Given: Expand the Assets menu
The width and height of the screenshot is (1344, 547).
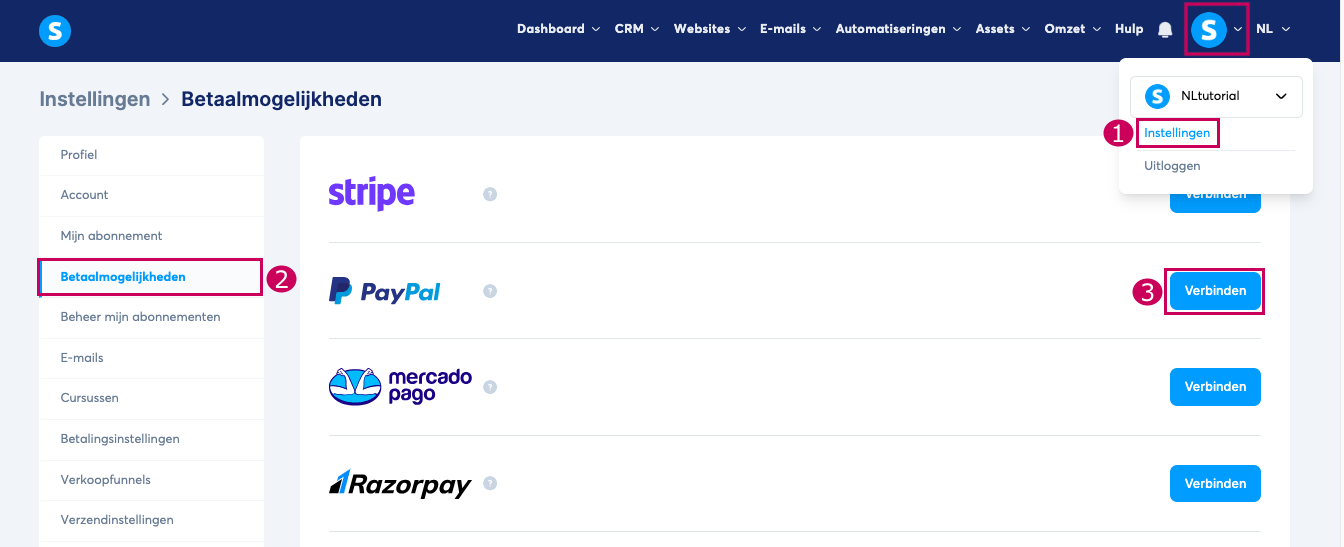Looking at the screenshot, I should pos(1003,29).
